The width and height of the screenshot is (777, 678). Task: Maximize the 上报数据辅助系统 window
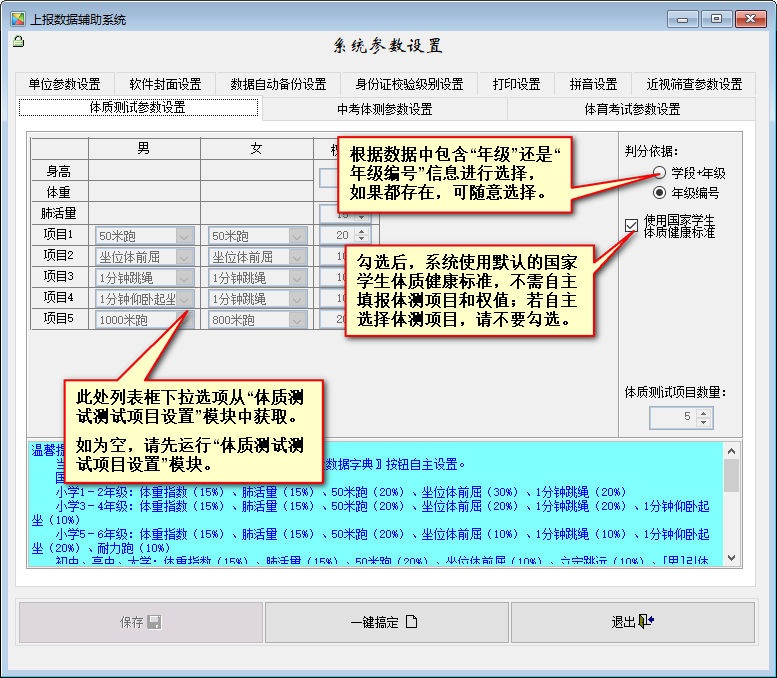coord(717,19)
